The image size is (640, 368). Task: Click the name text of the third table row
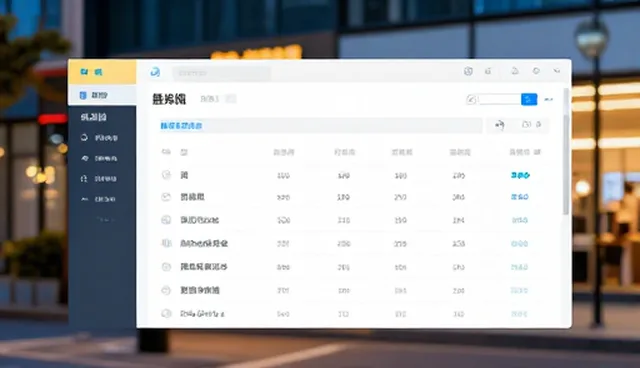click(200, 220)
